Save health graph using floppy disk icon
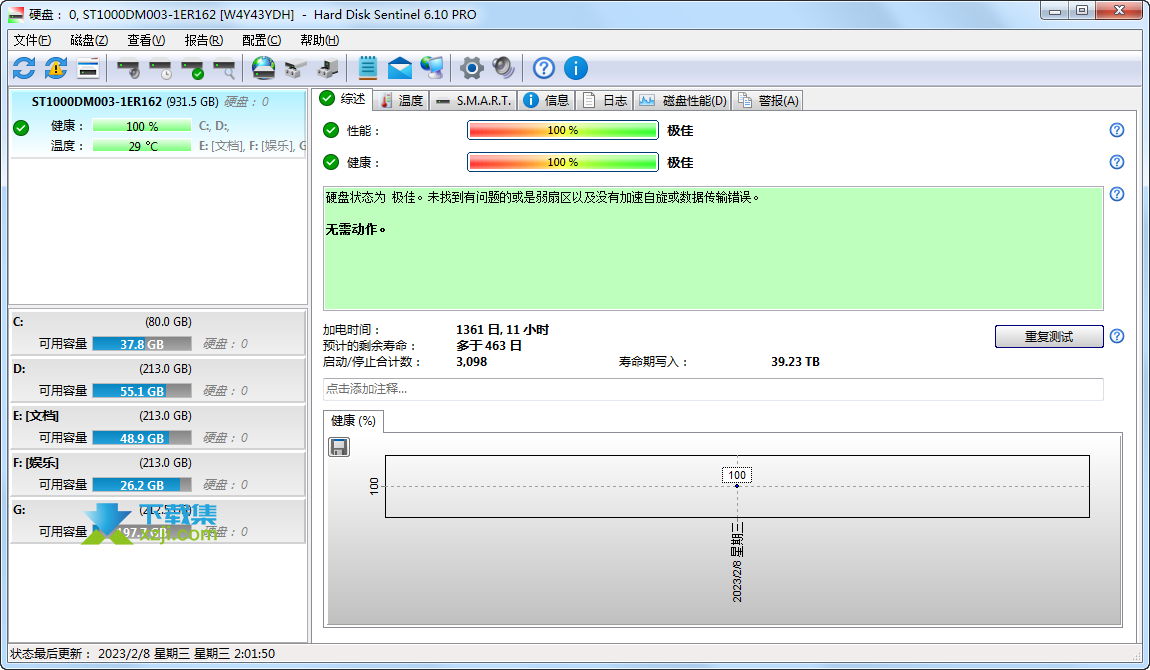The width and height of the screenshot is (1150, 670). [x=339, y=446]
